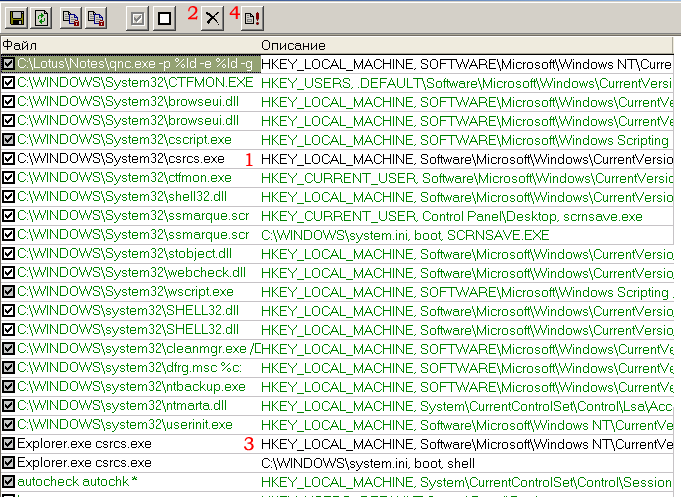The height and width of the screenshot is (497, 681).
Task: Sort by the Описание column header
Action: point(466,45)
